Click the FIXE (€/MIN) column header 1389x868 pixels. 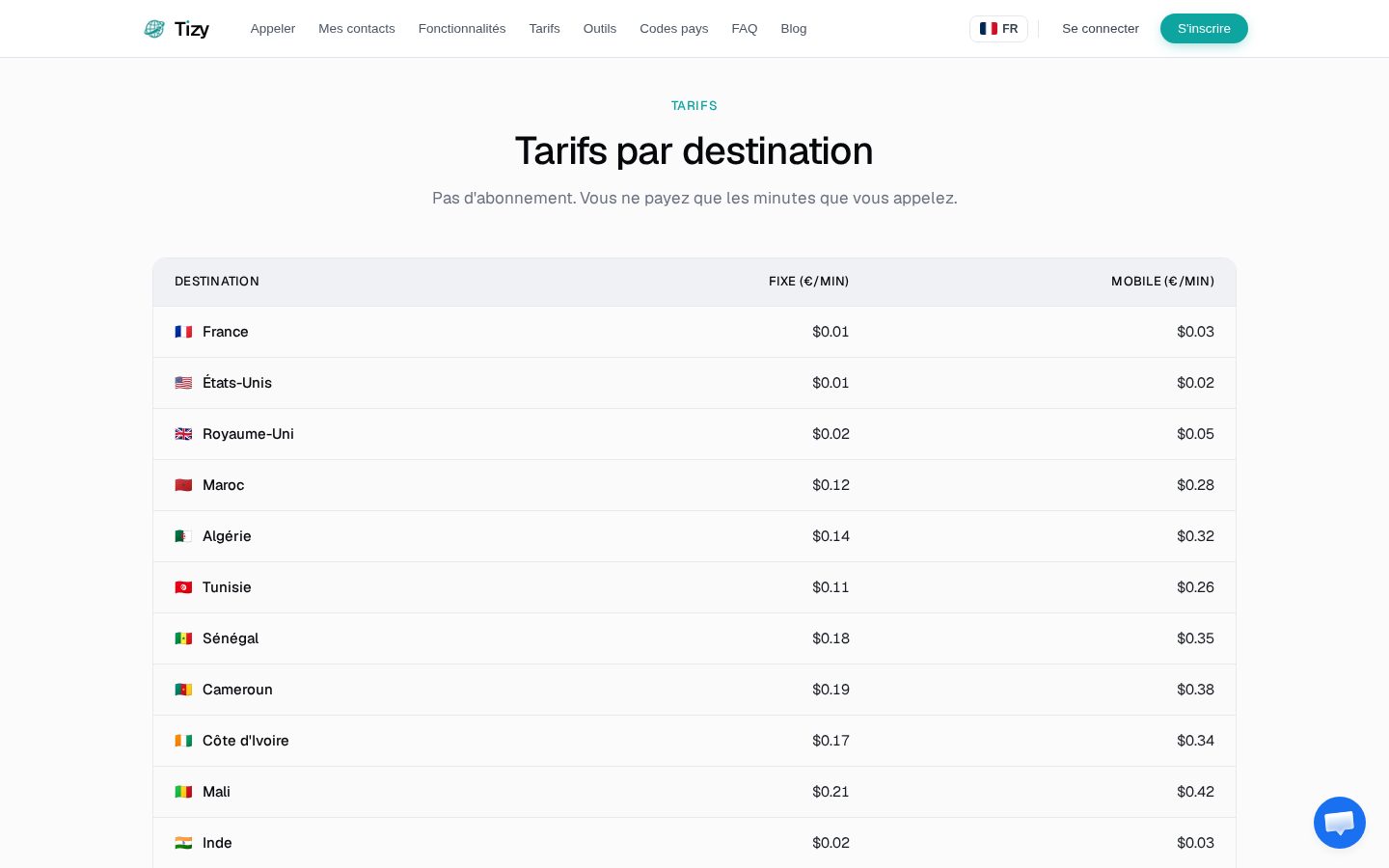click(x=809, y=282)
